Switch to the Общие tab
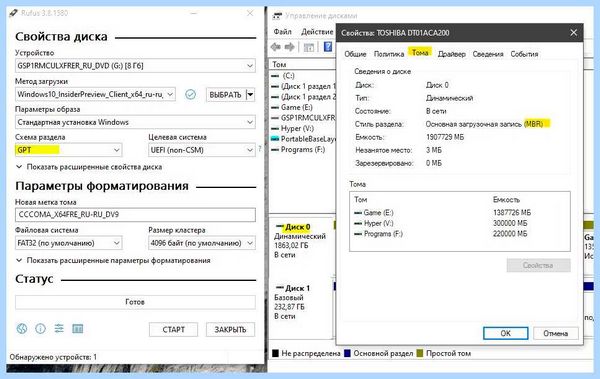This screenshot has height=379, width=600. [x=355, y=54]
